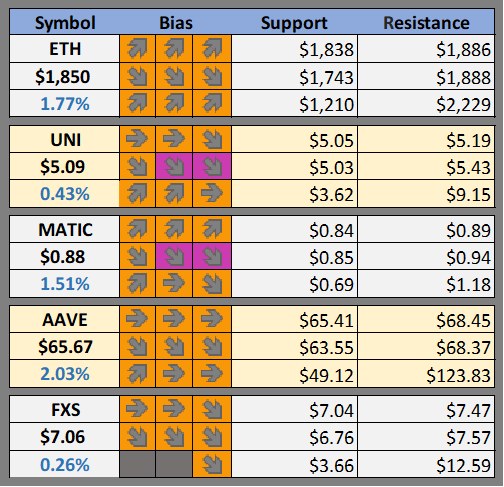Click the down arrow in the UNI $5.05 support row

pyautogui.click(x=212, y=139)
